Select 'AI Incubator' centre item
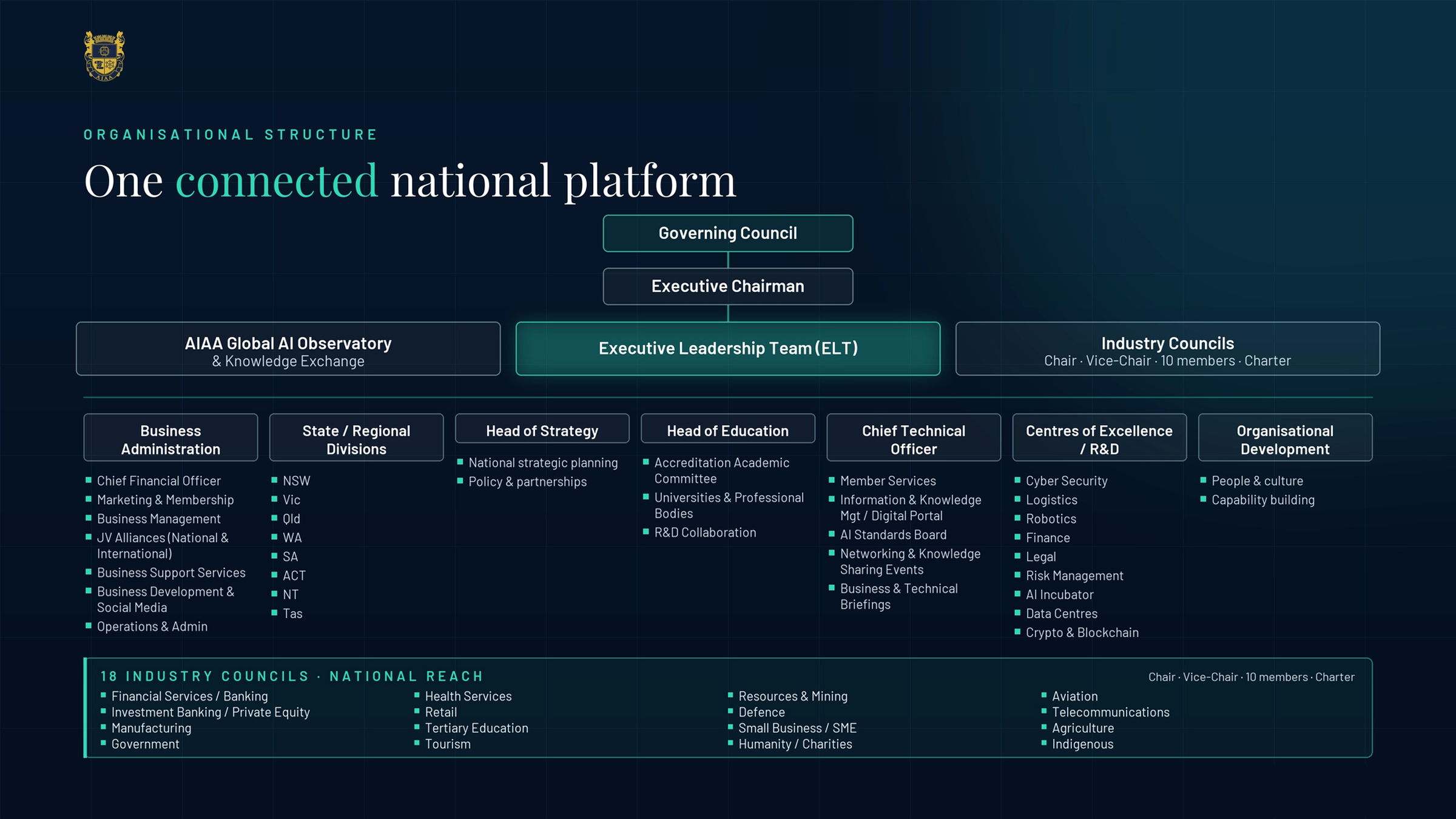The width and height of the screenshot is (1456, 819). (x=1060, y=595)
